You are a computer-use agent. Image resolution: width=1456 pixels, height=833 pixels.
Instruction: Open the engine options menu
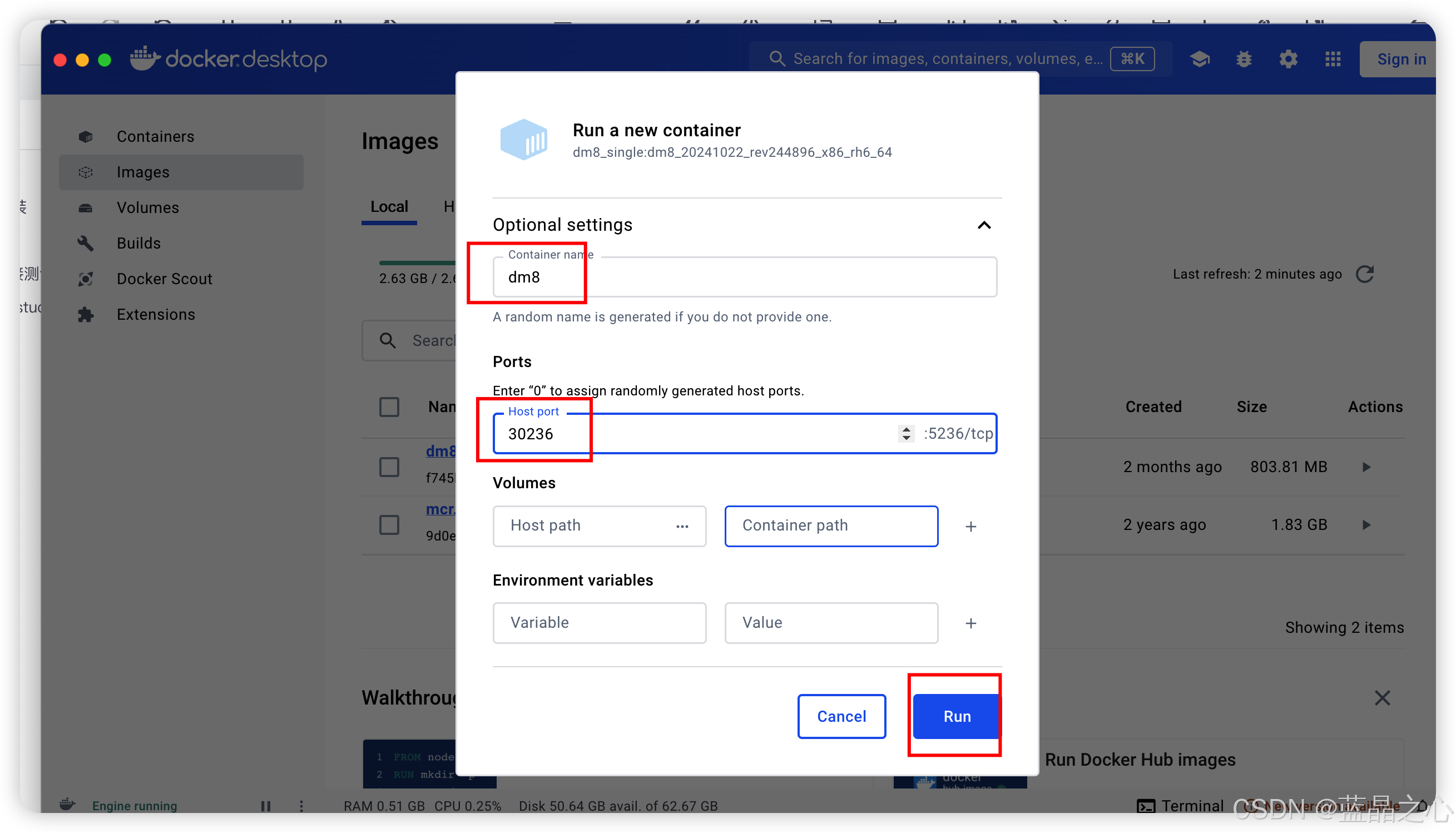[301, 806]
